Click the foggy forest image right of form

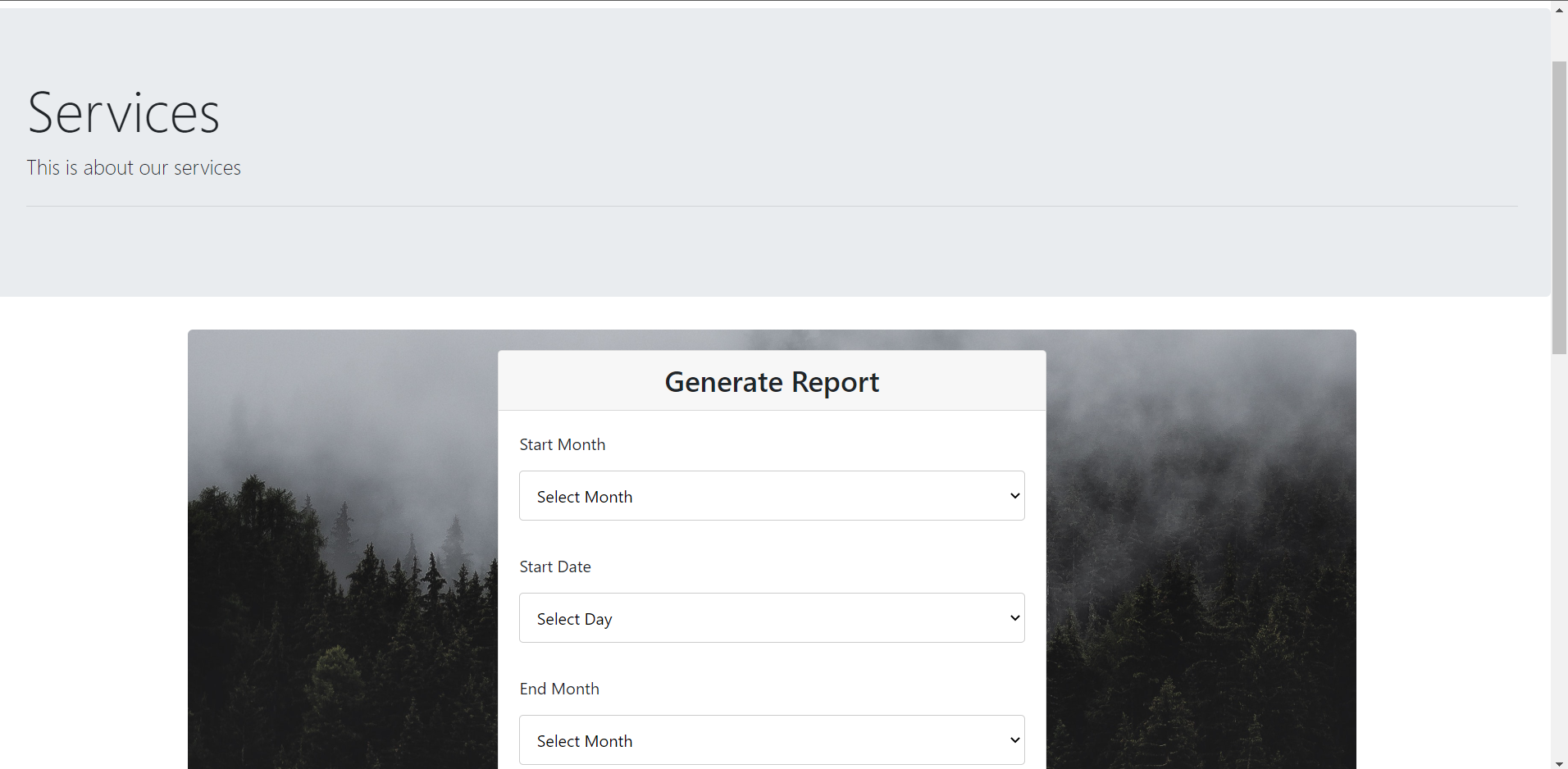(x=1201, y=549)
